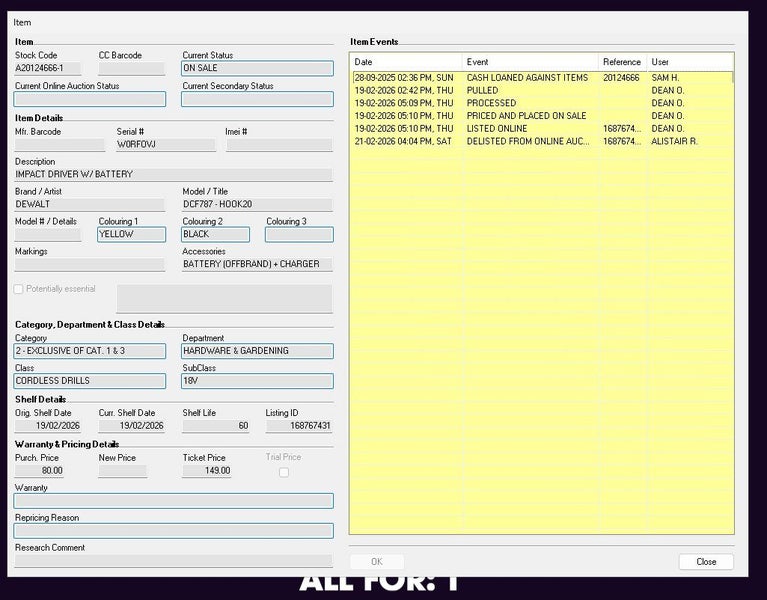Click the Reference column header
The image size is (767, 600).
point(621,62)
